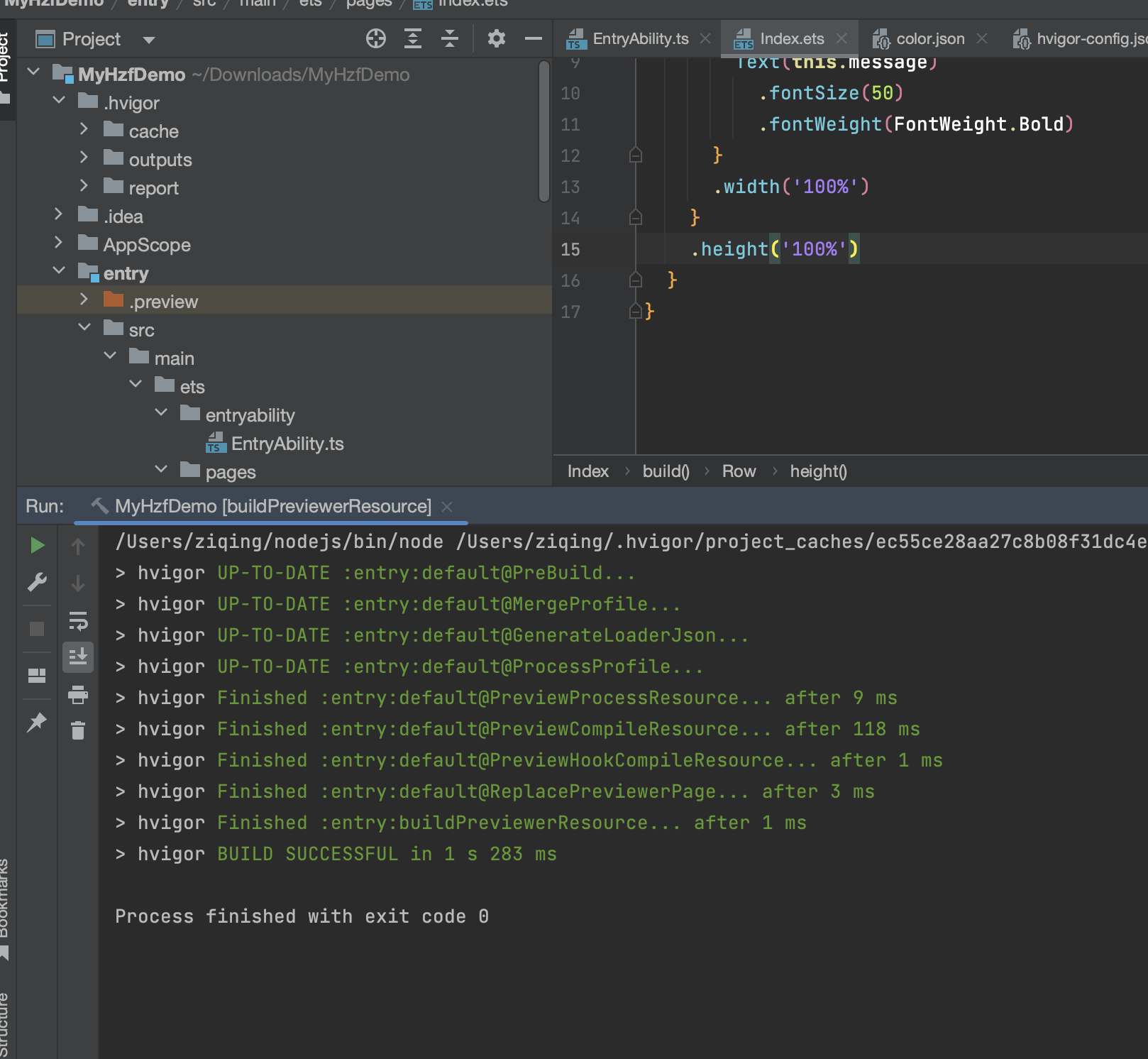The width and height of the screenshot is (1148, 1059).
Task: Click the green Run rerun button
Action: [x=38, y=545]
